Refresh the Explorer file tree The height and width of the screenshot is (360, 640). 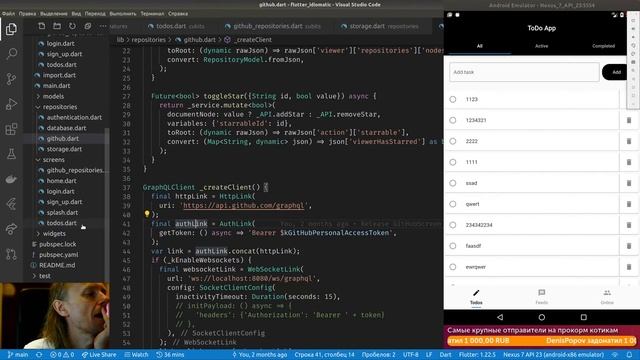pyautogui.click(x=72, y=26)
